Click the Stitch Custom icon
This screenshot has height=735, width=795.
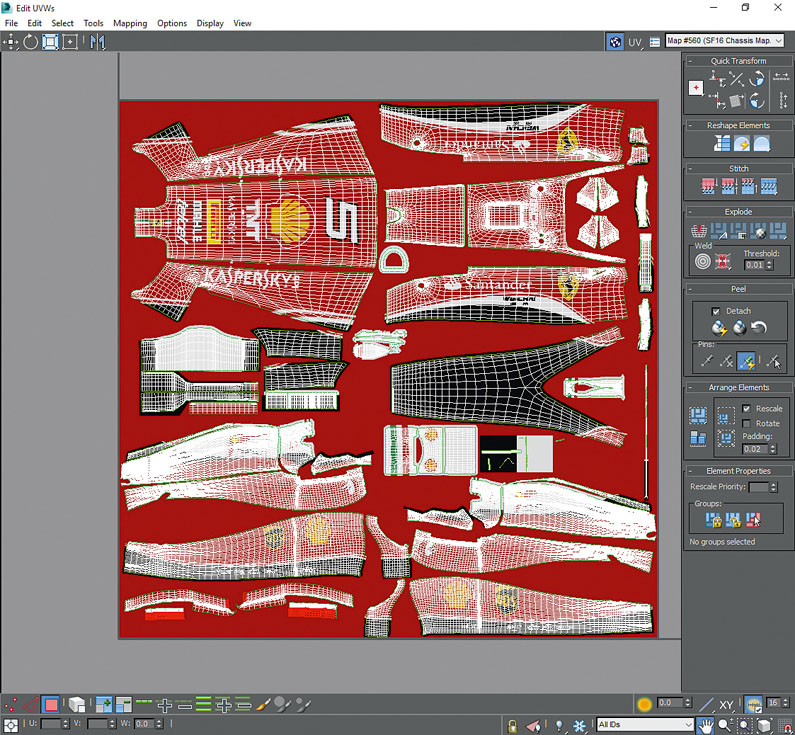tap(769, 187)
